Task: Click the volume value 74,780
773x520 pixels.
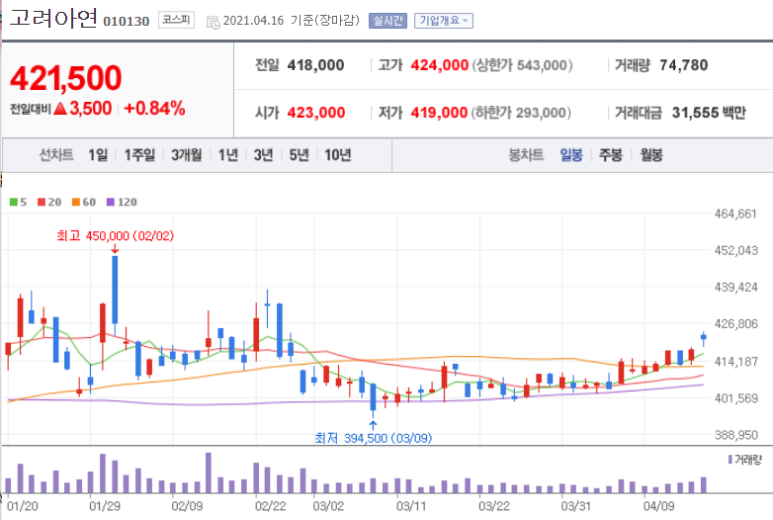Action: pyautogui.click(x=683, y=65)
